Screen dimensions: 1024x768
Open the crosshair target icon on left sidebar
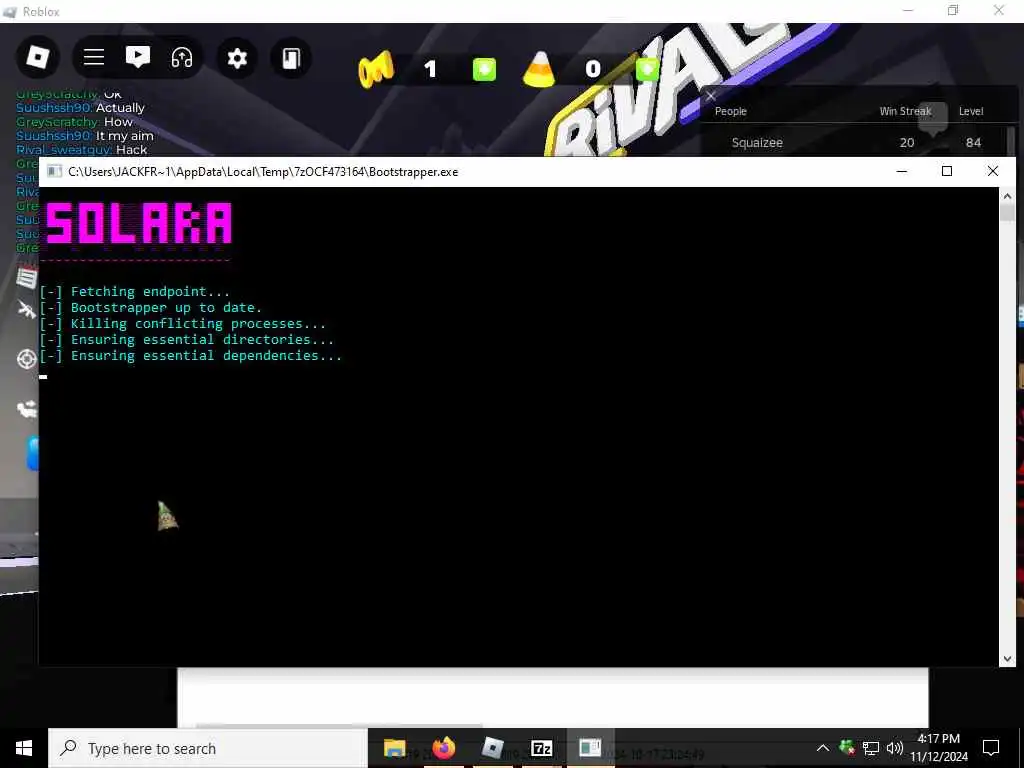(x=27, y=359)
